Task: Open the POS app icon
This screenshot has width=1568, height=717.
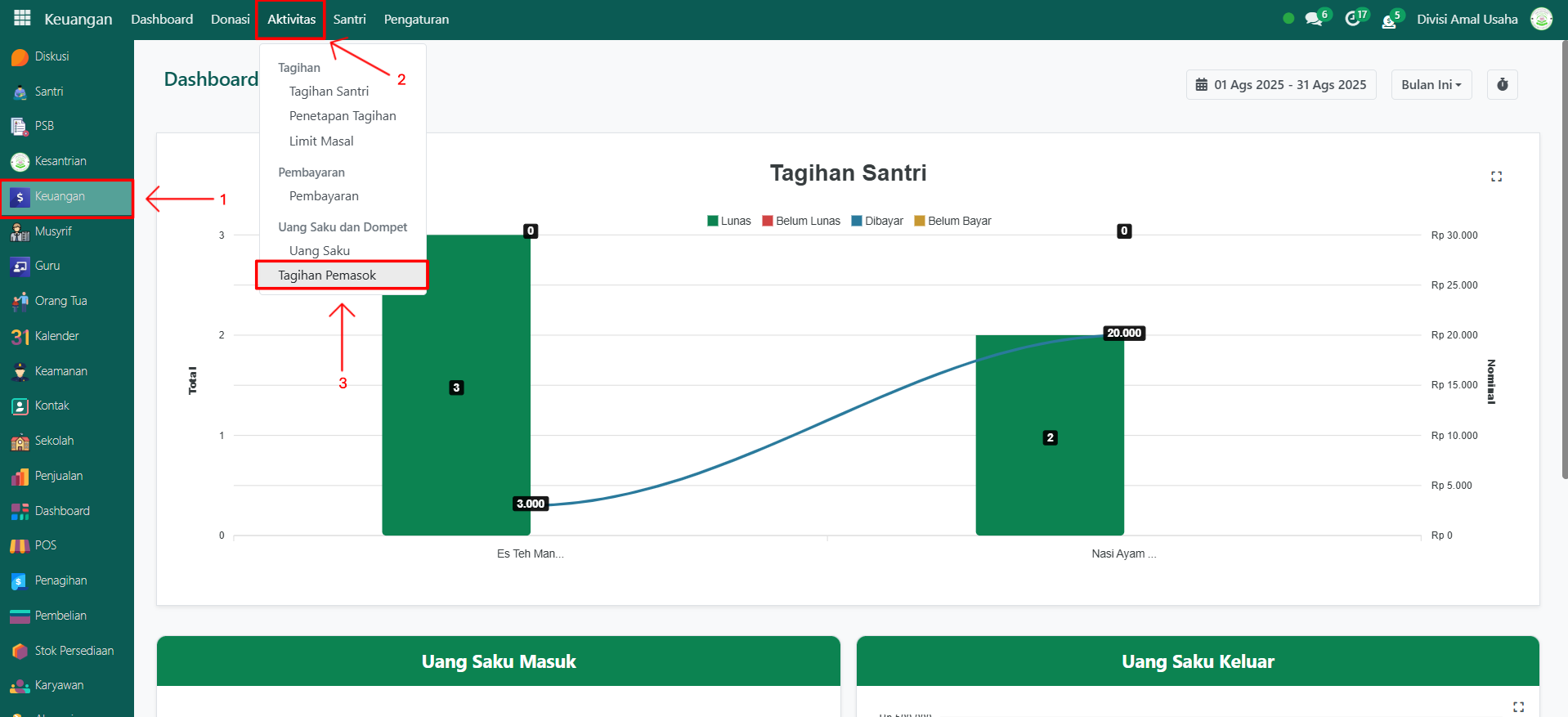Action: click(x=20, y=545)
